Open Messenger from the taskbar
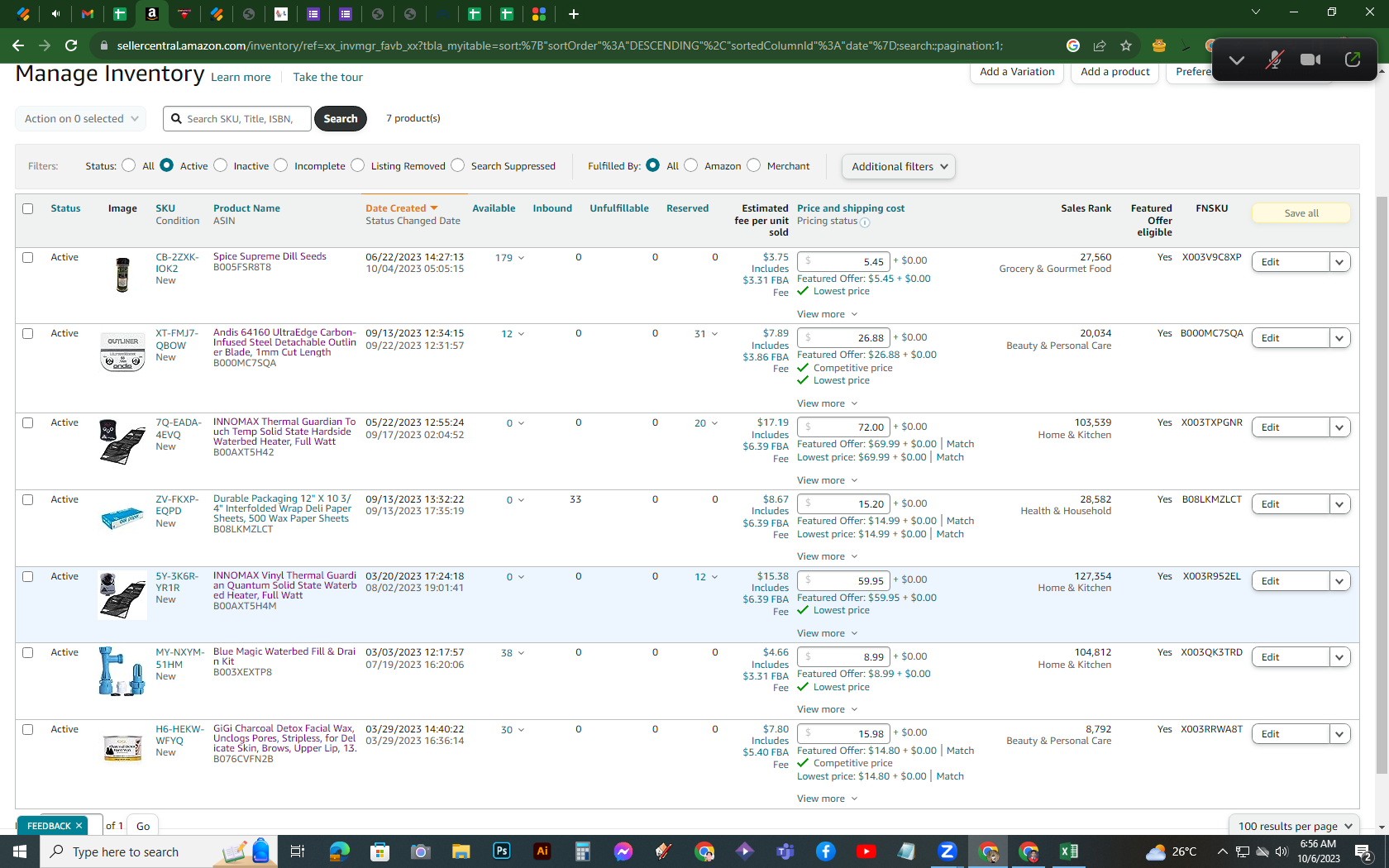 623,851
